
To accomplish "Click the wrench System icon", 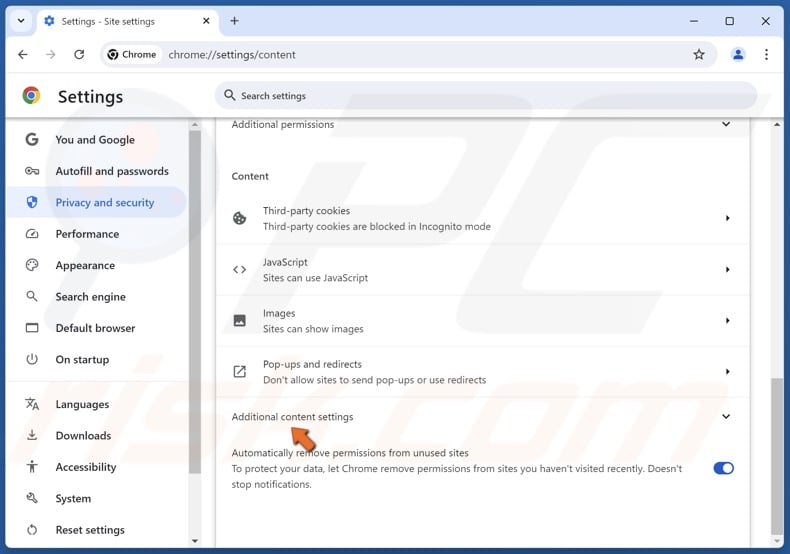I will [32, 498].
